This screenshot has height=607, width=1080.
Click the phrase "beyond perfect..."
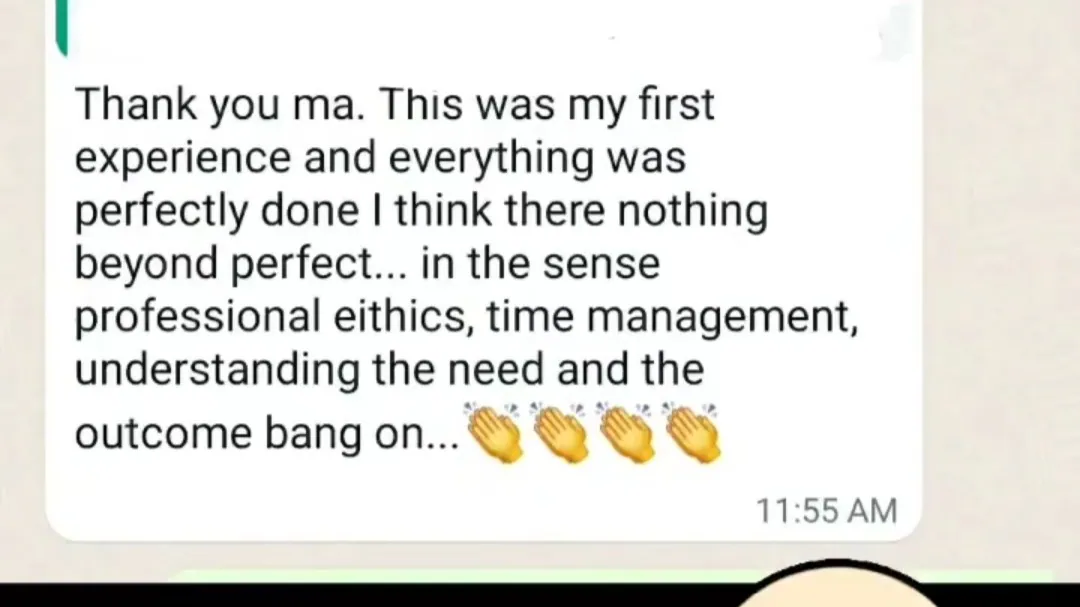click(241, 265)
